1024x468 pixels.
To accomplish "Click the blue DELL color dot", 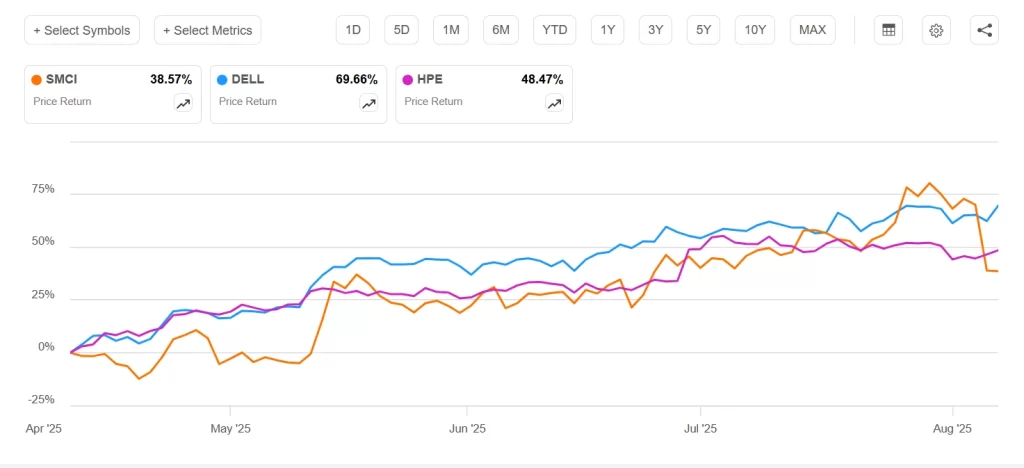I will coord(222,79).
